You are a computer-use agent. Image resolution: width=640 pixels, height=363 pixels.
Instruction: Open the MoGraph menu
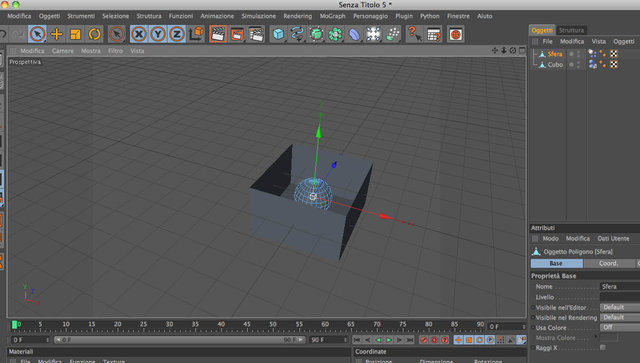point(332,16)
